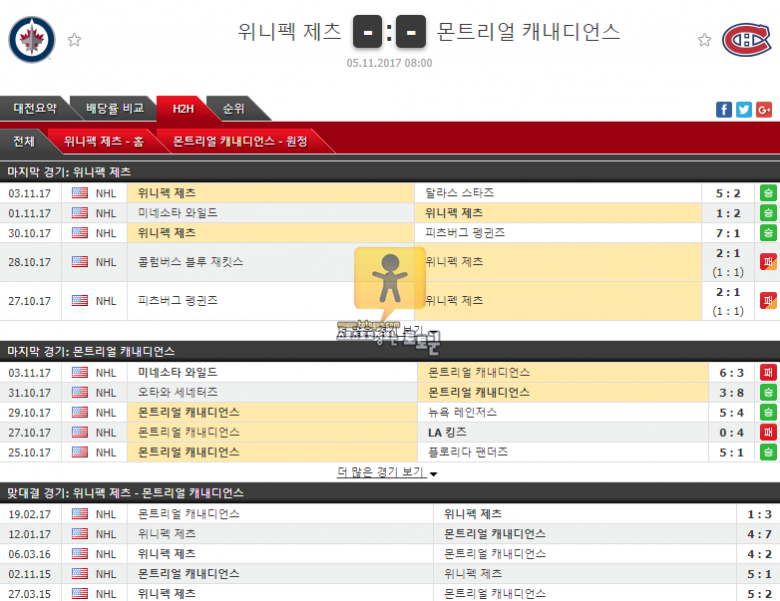Click the 3 : 8 score
Viewport: 780px width, 601px height.
pyautogui.click(x=732, y=393)
